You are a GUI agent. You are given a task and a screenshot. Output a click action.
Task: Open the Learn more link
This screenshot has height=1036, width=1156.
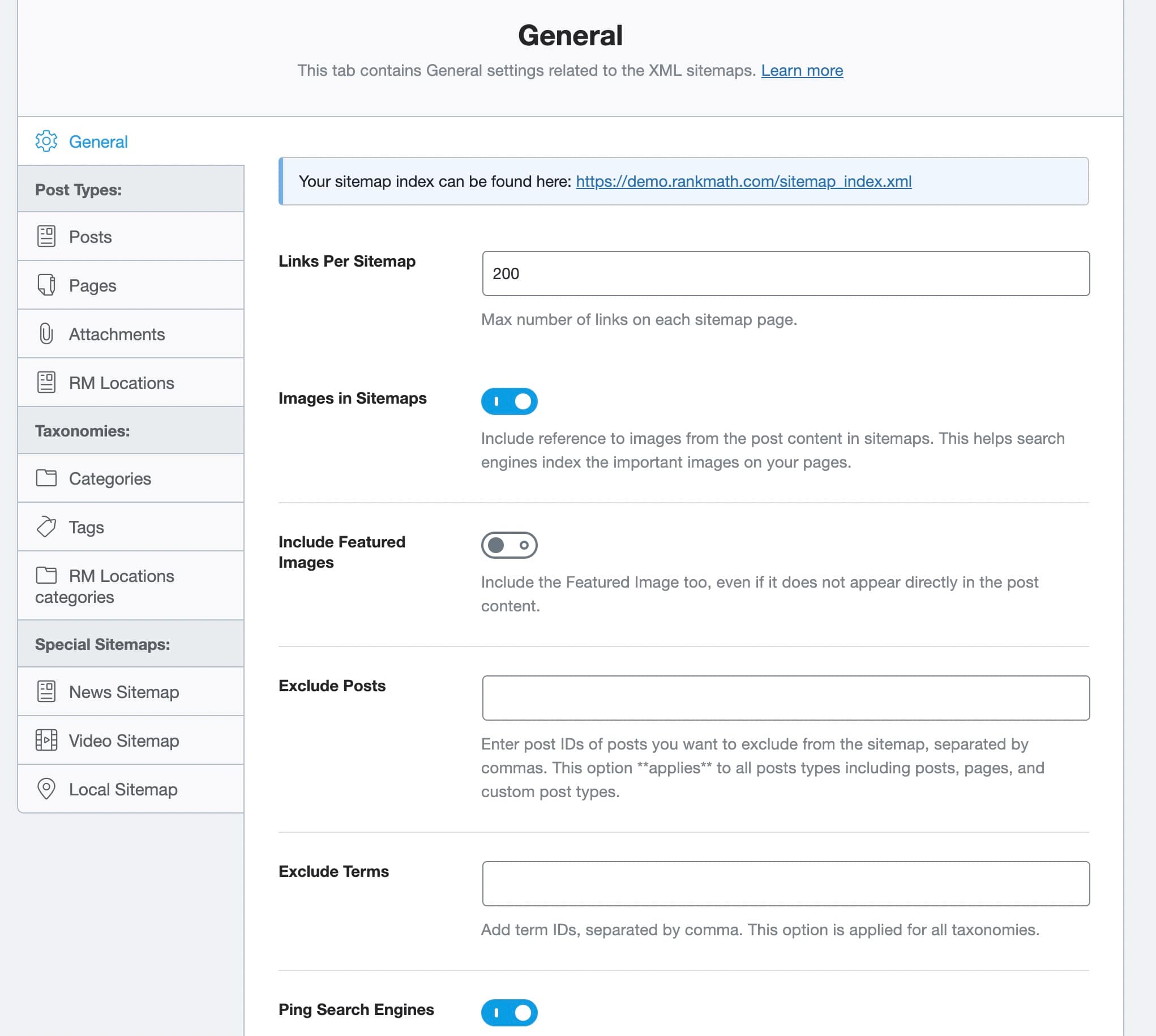[x=802, y=71]
